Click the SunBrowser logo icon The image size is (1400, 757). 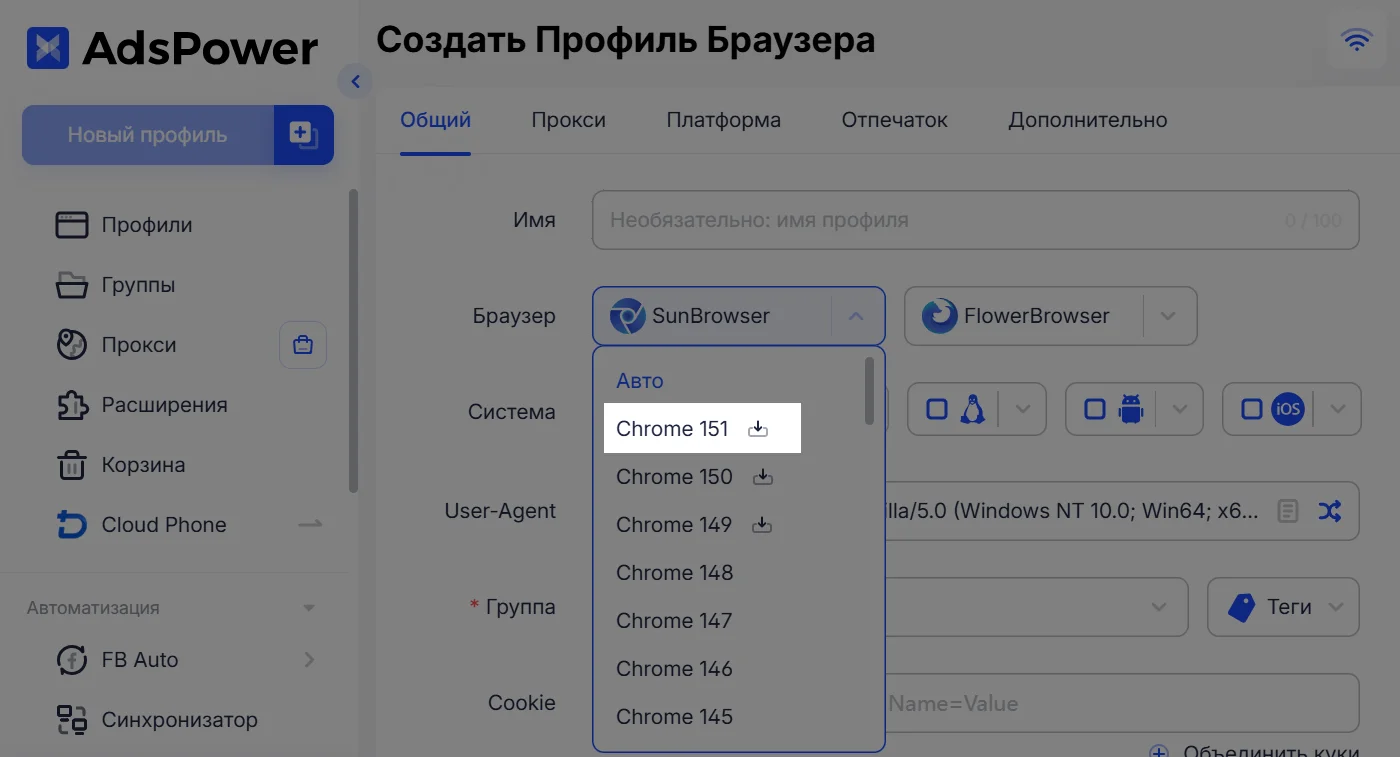click(x=627, y=316)
